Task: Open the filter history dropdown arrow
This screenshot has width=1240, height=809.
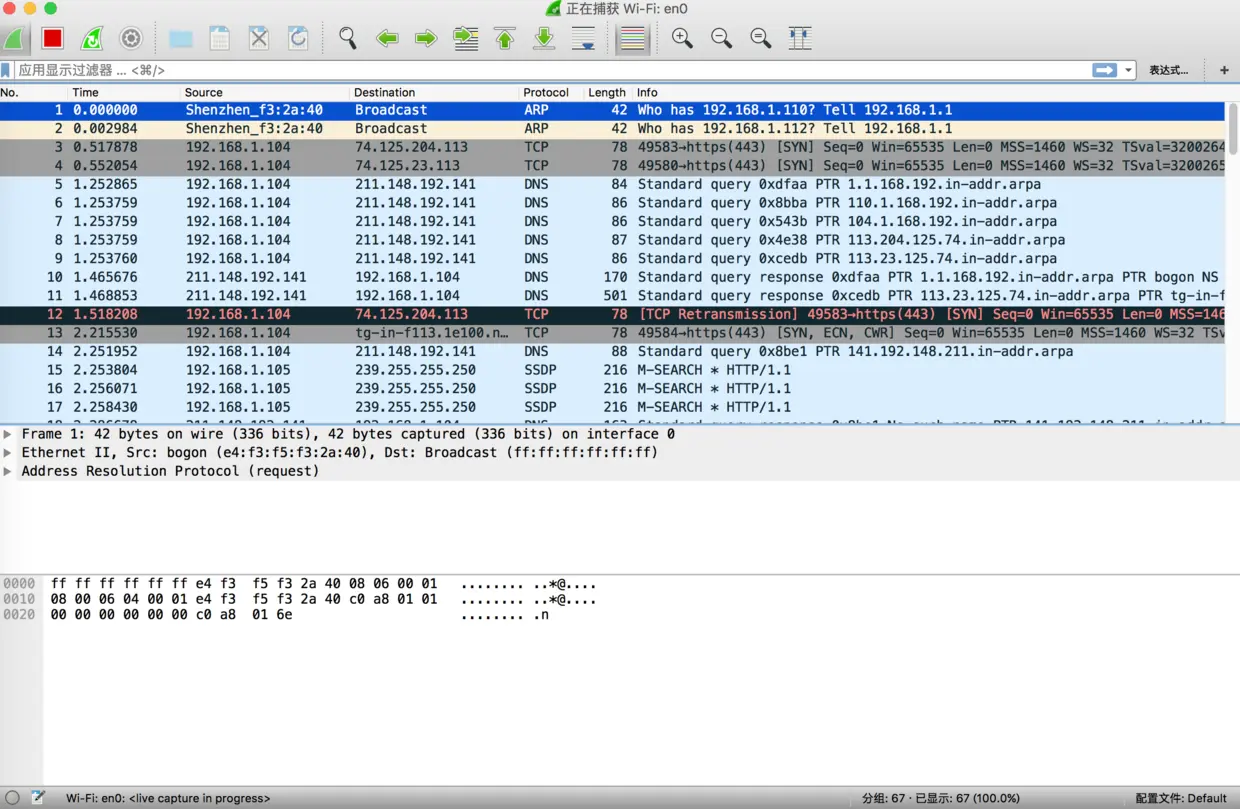Action: [x=1129, y=70]
